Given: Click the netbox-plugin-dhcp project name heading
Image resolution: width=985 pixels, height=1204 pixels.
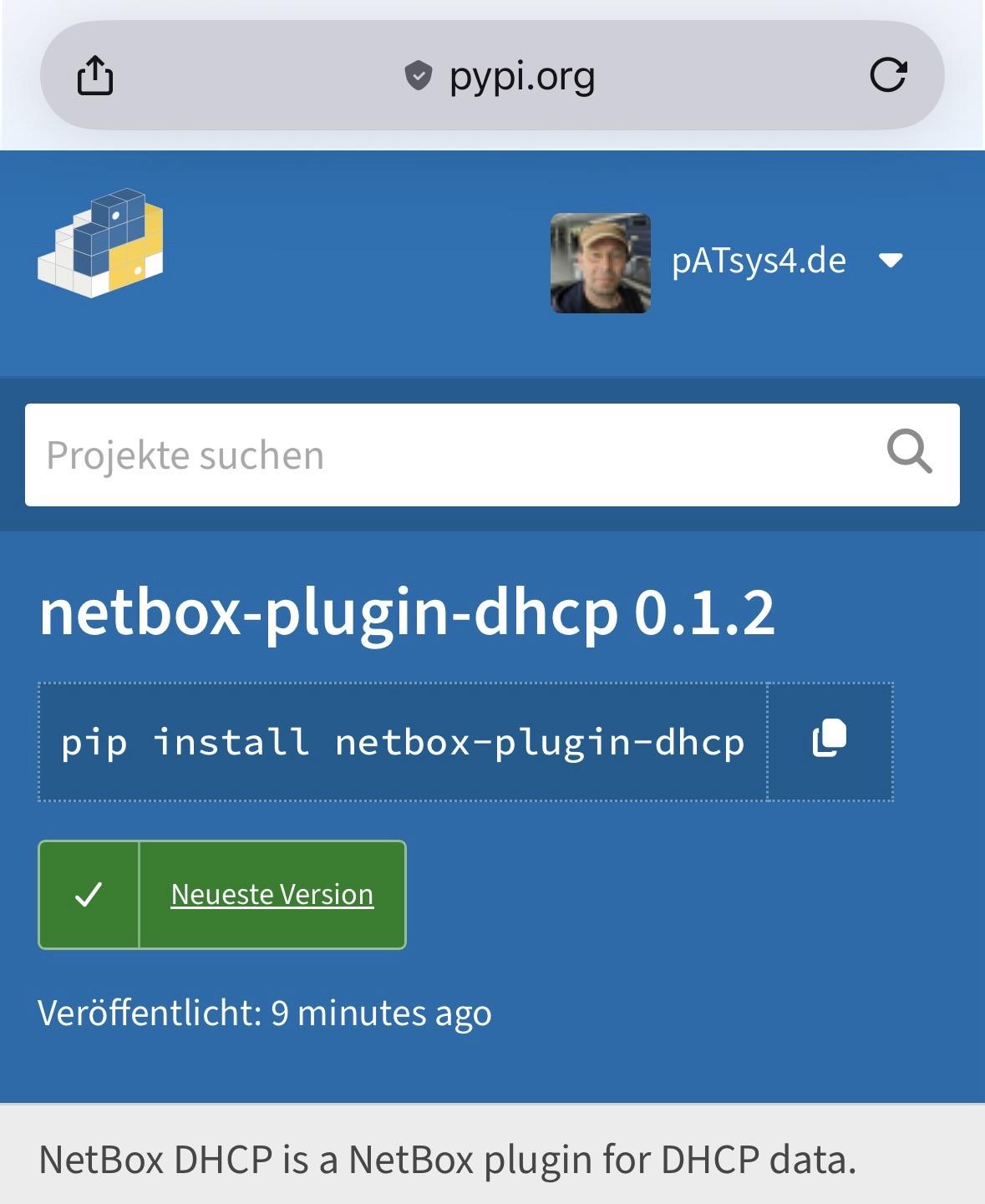Looking at the screenshot, I should [x=328, y=613].
